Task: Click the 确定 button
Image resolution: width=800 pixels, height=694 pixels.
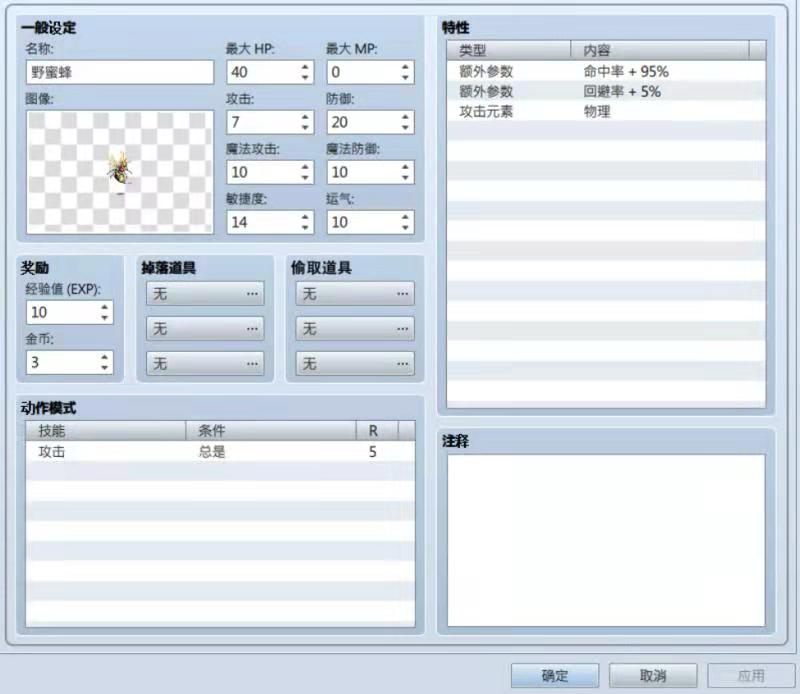Action: 555,676
